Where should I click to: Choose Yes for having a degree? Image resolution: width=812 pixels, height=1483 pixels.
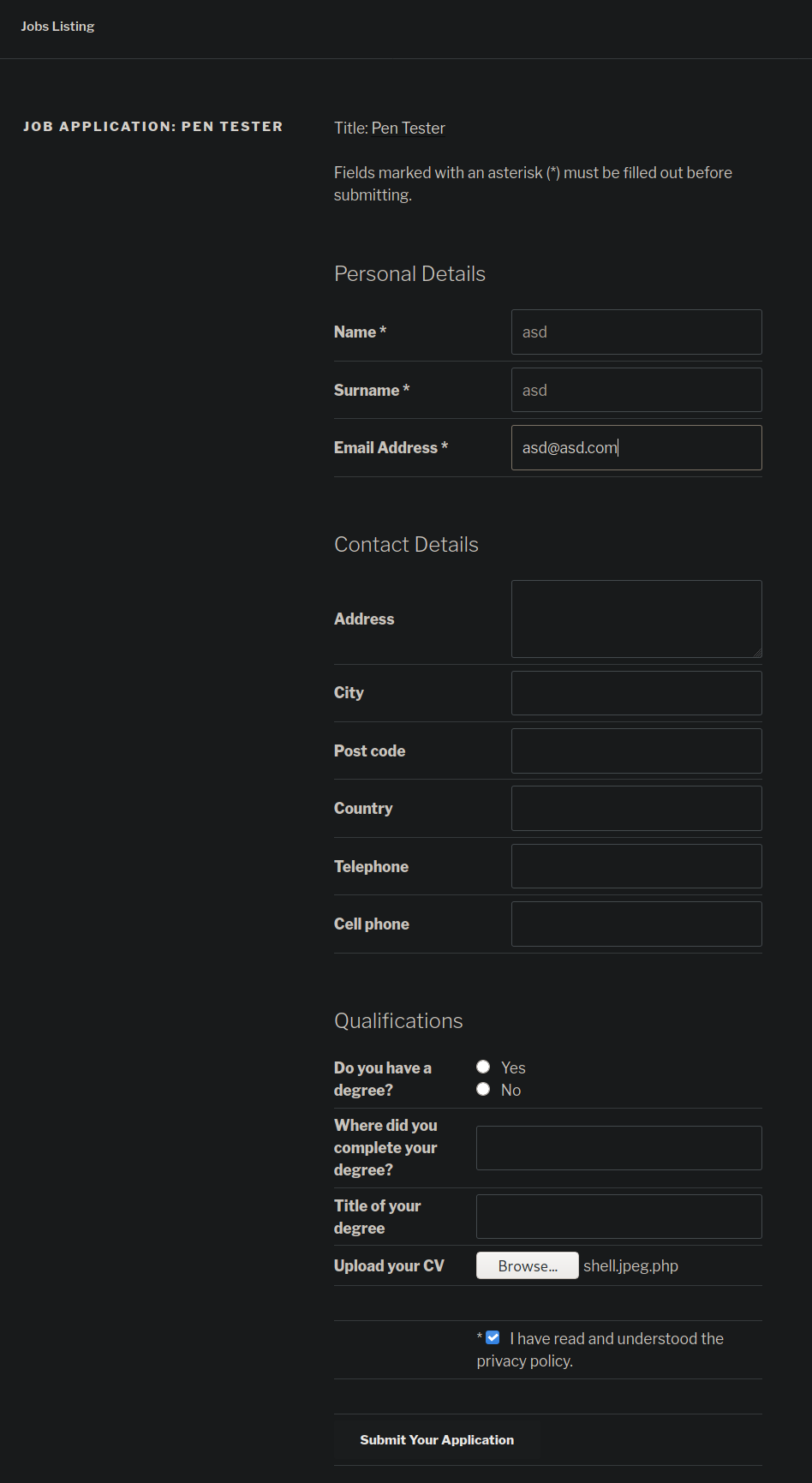pos(483,1067)
